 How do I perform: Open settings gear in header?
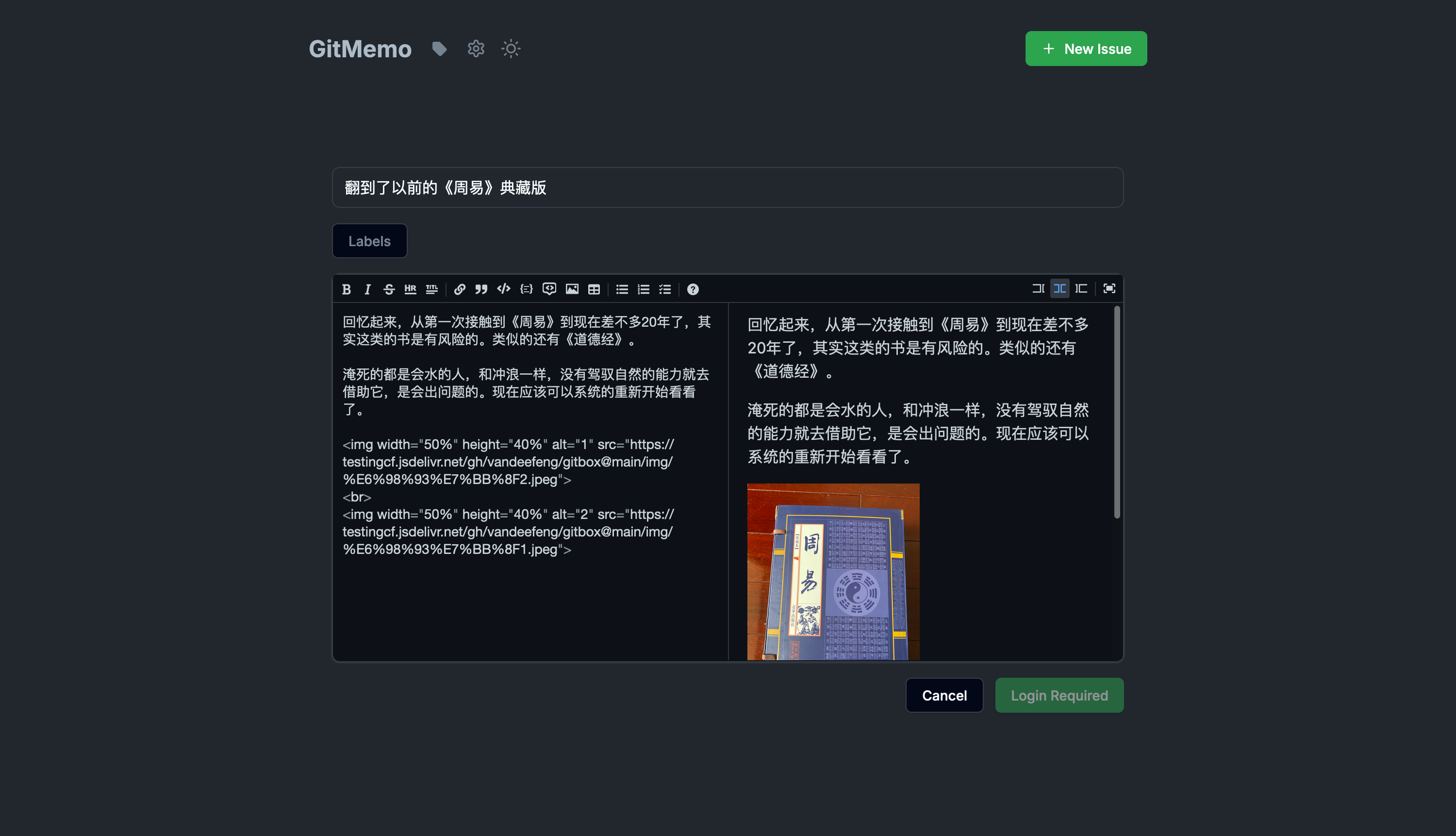476,49
